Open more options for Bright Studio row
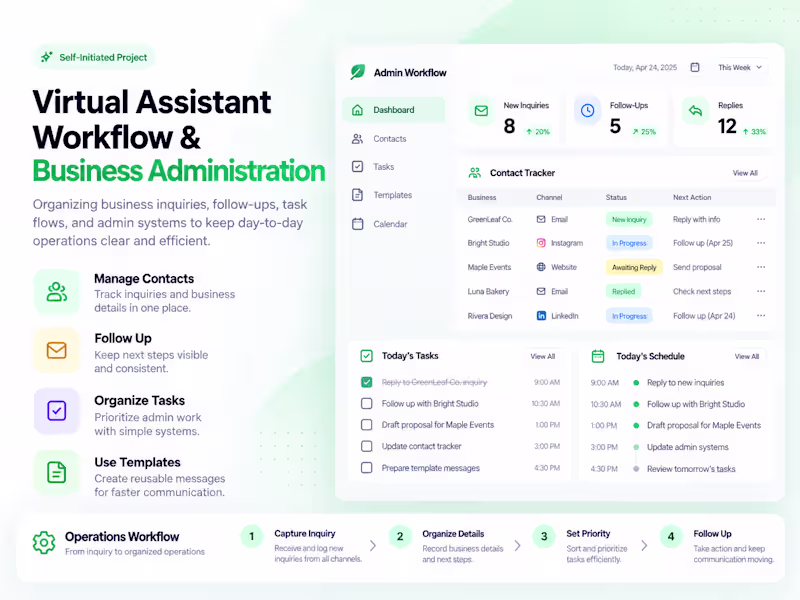This screenshot has height=600, width=800. point(761,243)
